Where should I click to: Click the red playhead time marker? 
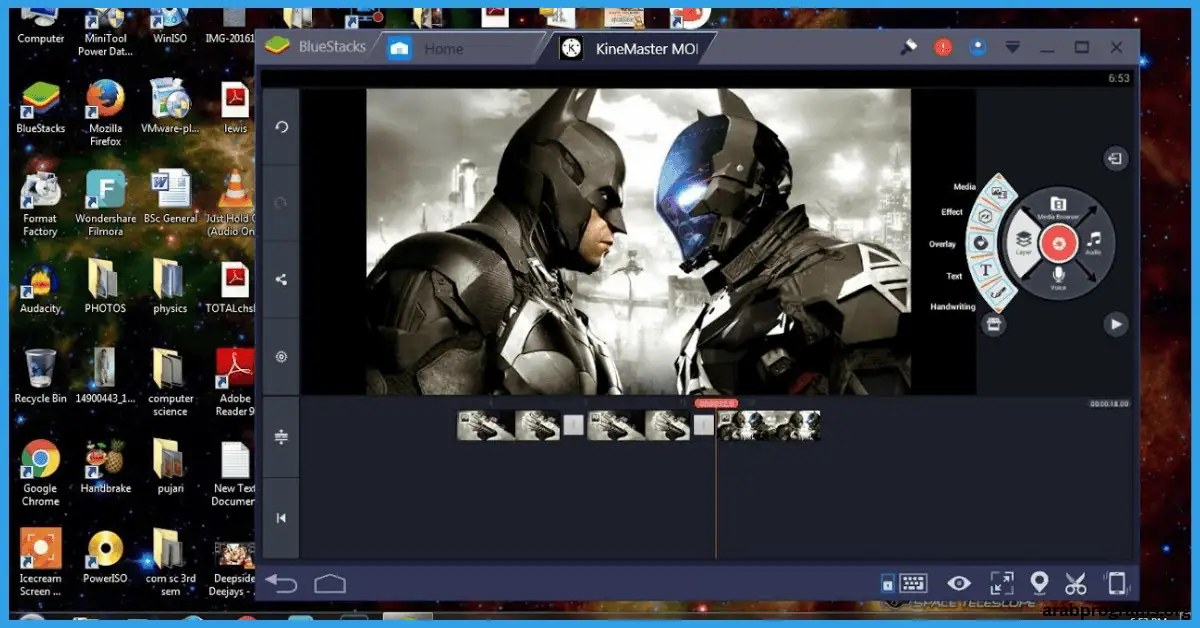coord(716,403)
